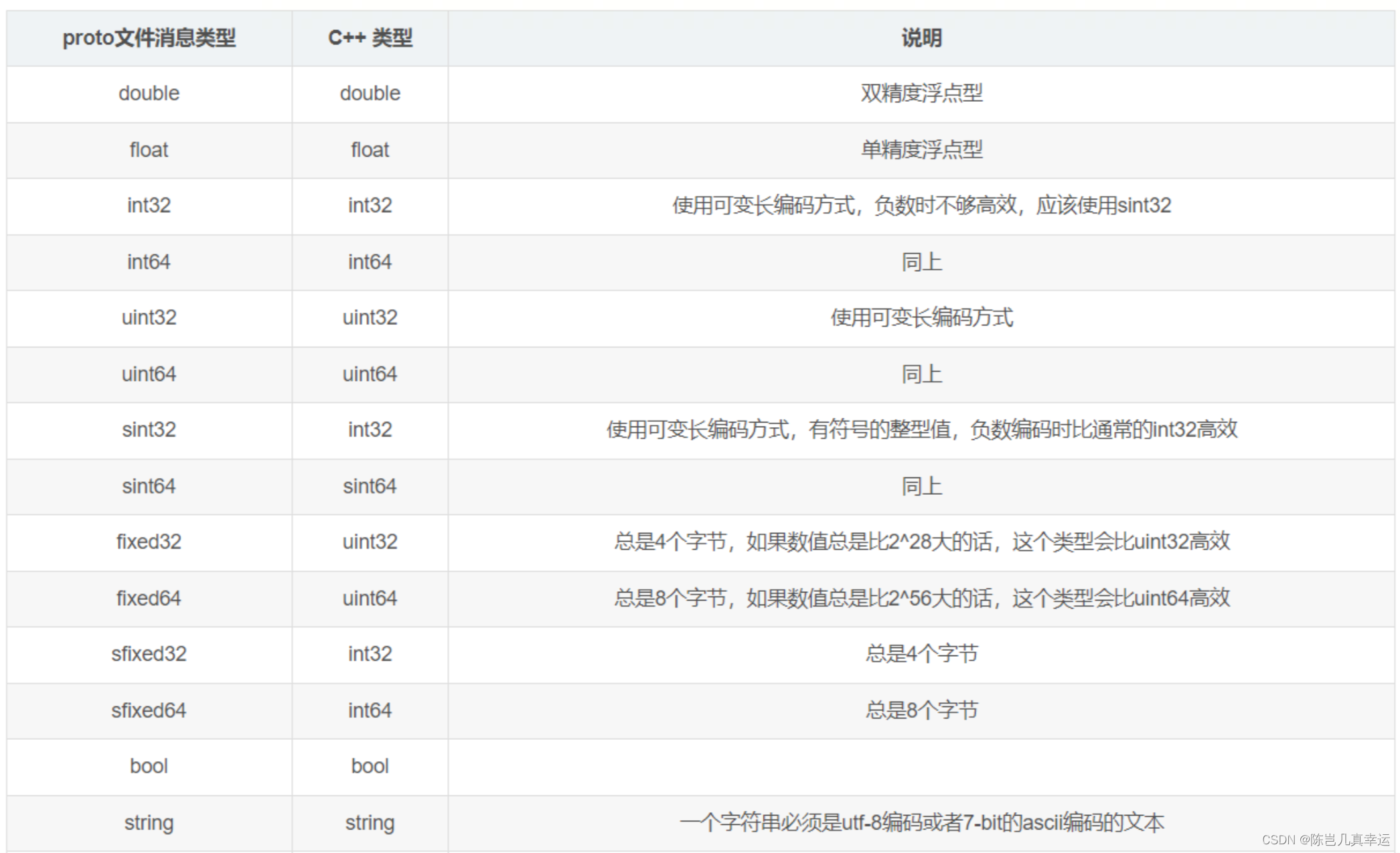Click the int32 description mentioning sint32
The height and width of the screenshot is (853, 1400).
coord(921,206)
